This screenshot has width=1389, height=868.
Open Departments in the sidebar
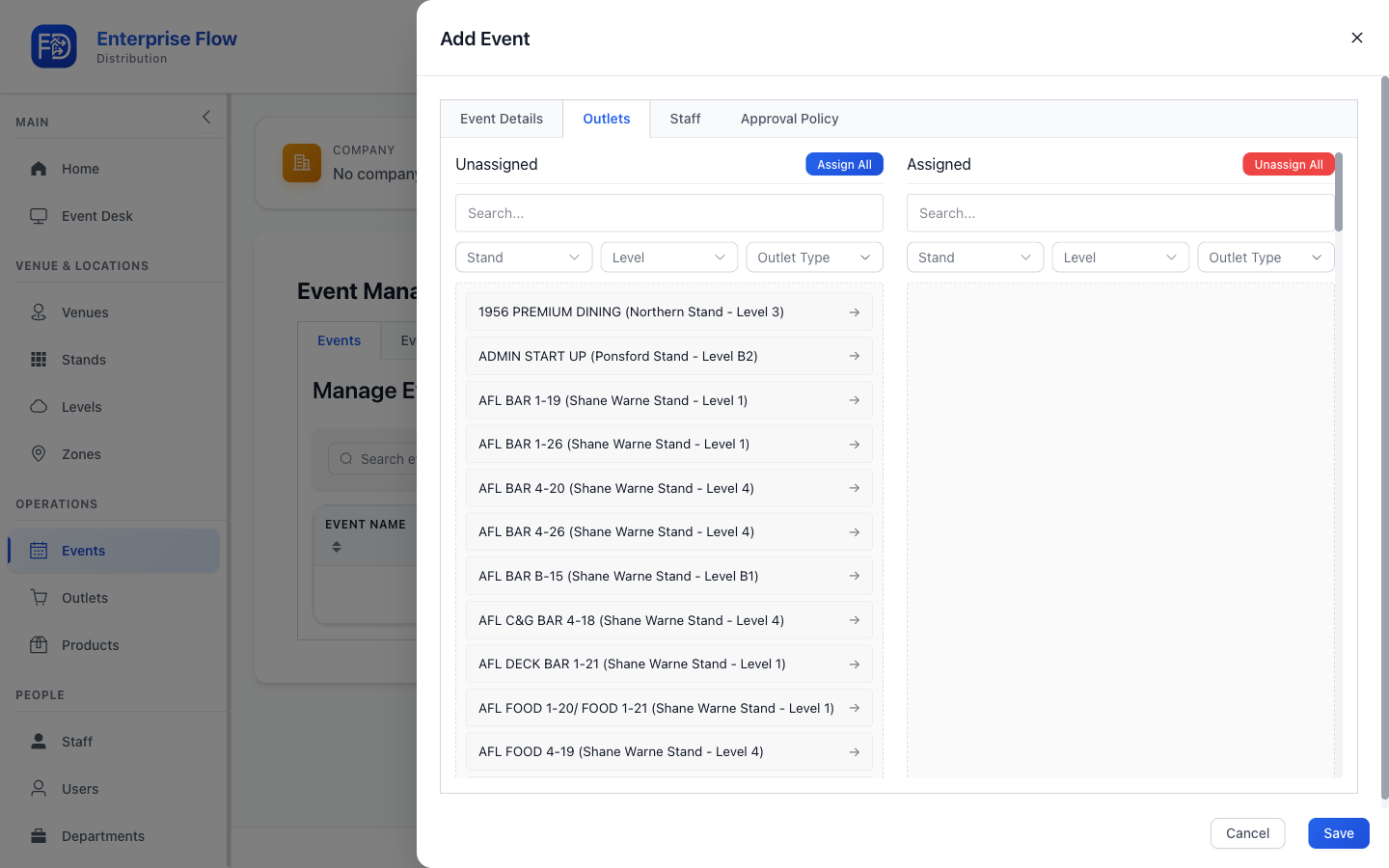tap(114, 836)
